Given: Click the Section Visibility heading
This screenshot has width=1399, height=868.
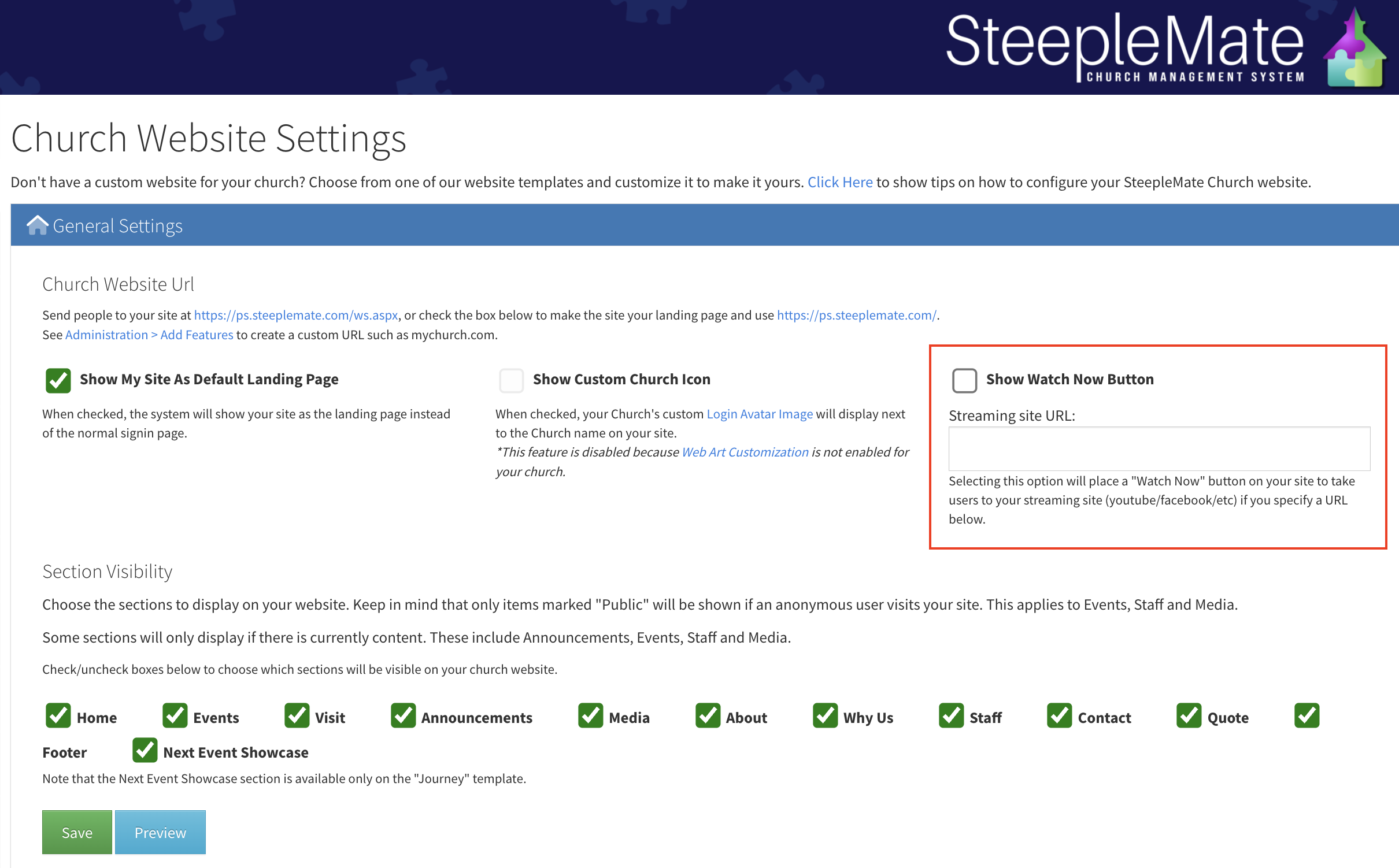Looking at the screenshot, I should click(x=108, y=572).
